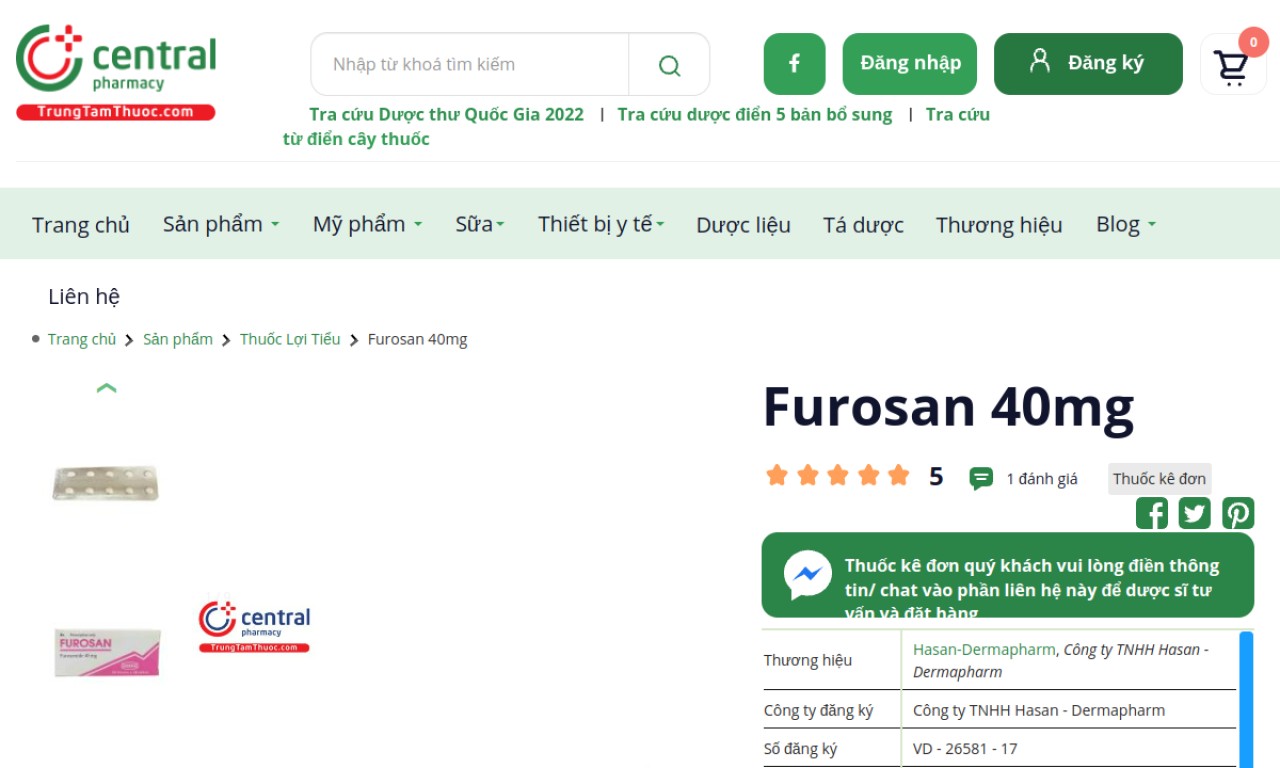Click Trang chủ breadcrumb link
This screenshot has width=1280, height=768.
pos(82,339)
